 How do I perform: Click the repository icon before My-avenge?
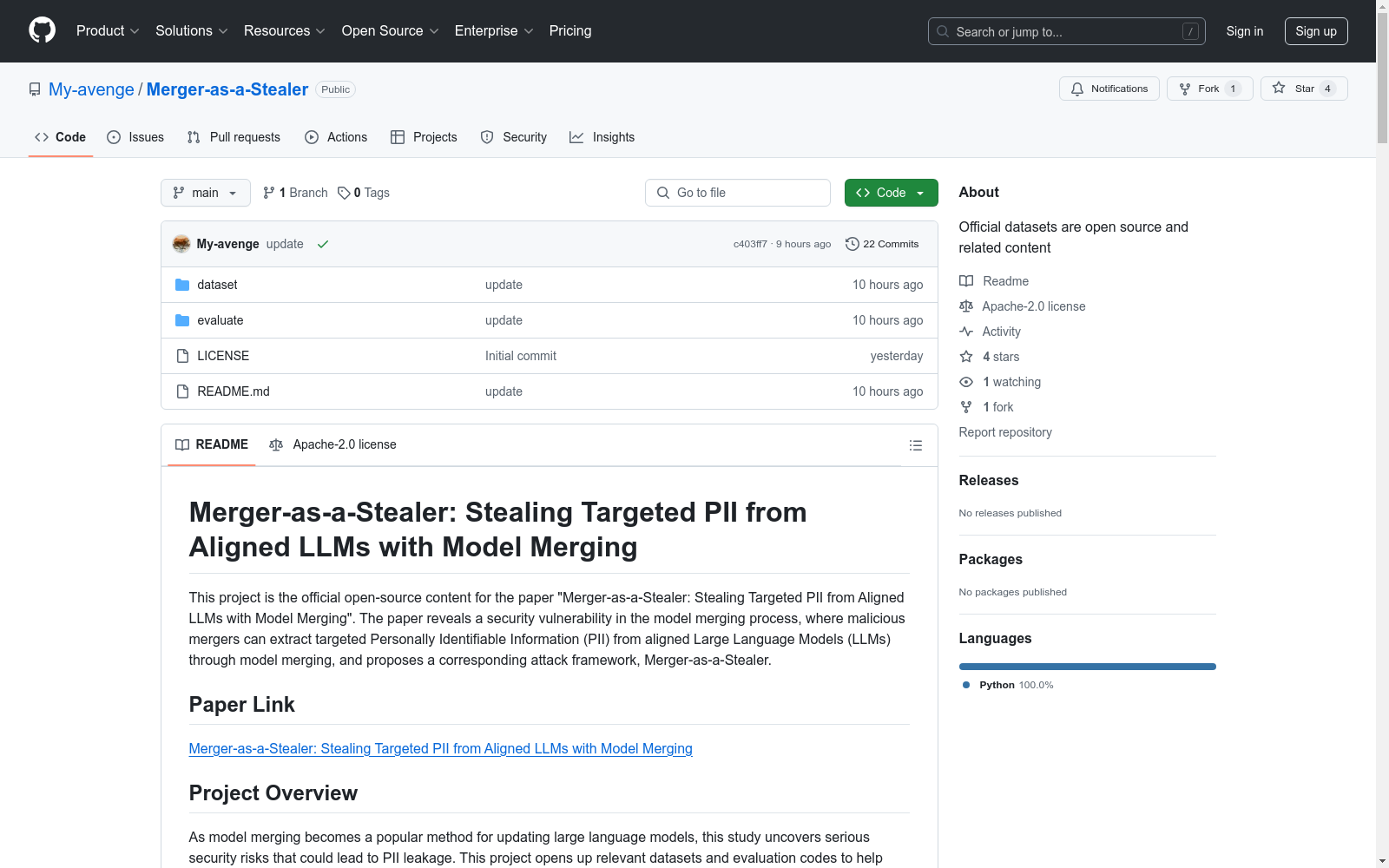[35, 89]
